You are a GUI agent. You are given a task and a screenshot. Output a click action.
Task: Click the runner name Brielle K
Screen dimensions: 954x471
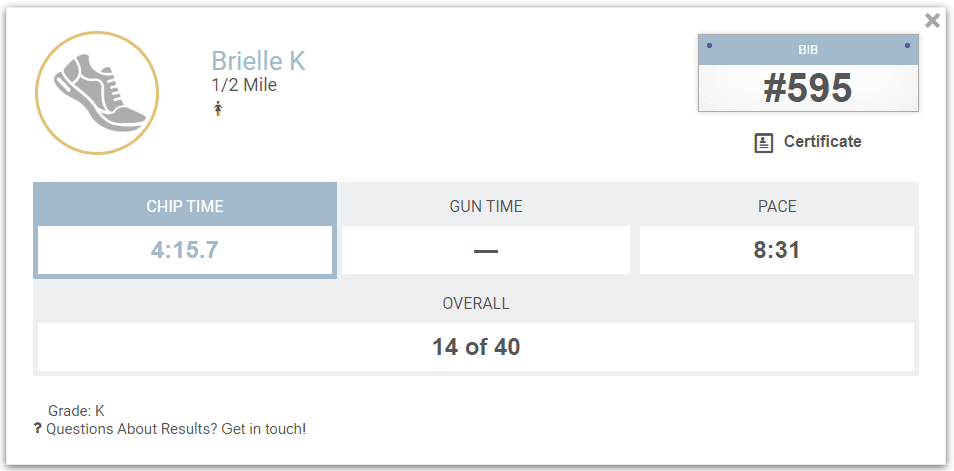[x=258, y=61]
